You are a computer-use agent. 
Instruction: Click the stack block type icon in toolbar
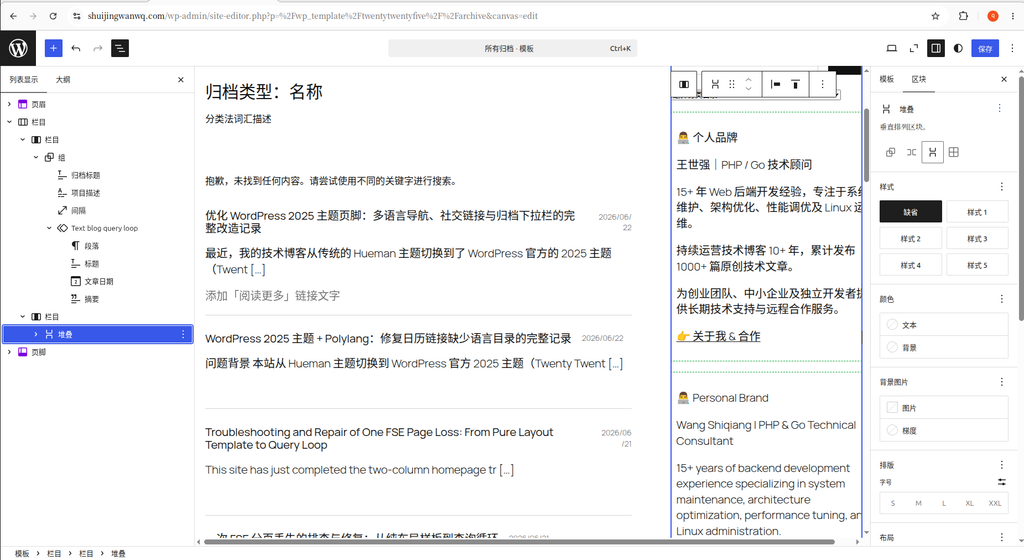(x=715, y=84)
